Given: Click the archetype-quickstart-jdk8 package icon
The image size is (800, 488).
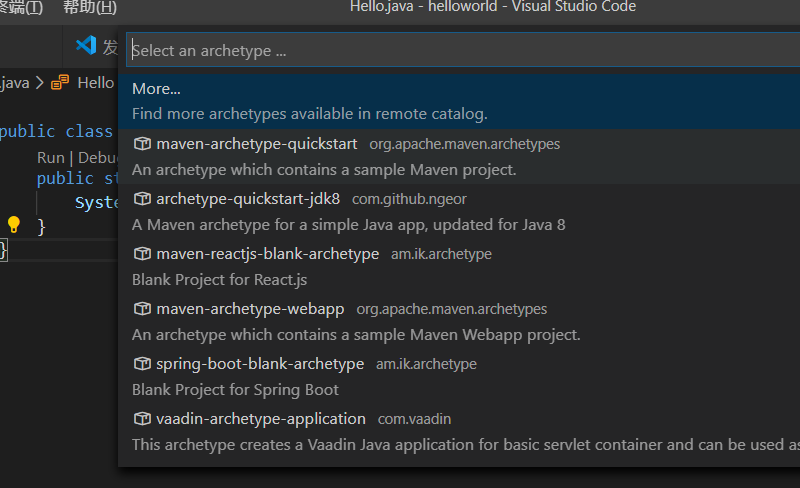Looking at the screenshot, I should 141,199.
